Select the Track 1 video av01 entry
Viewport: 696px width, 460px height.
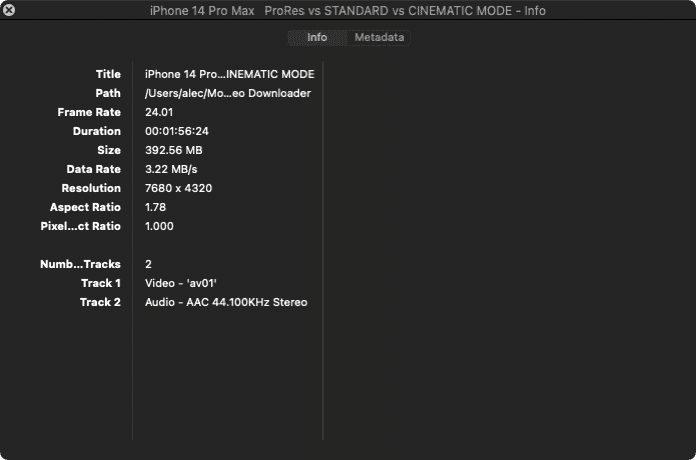(x=181, y=283)
